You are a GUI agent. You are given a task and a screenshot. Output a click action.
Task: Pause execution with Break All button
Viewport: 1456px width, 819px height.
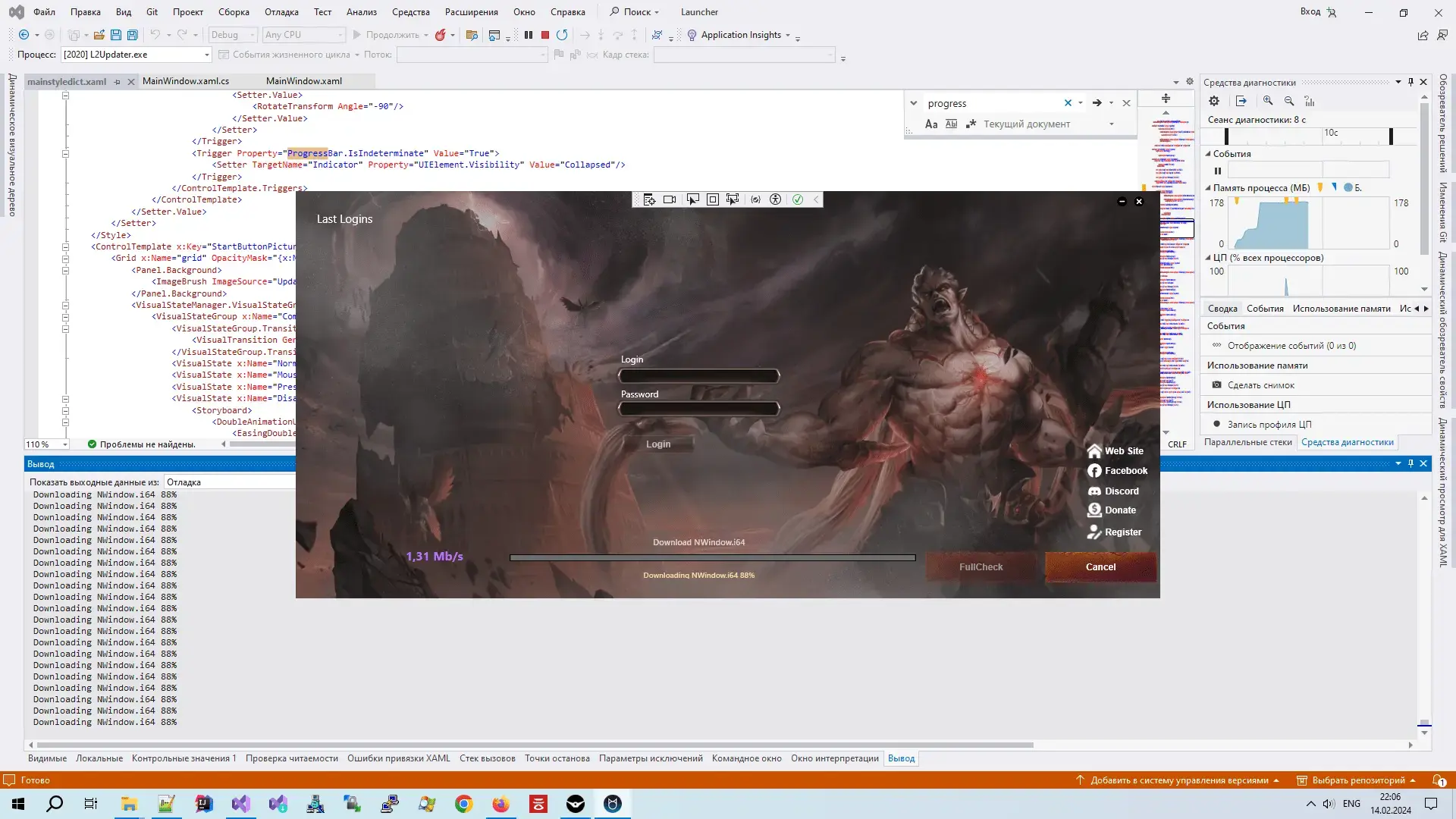(x=529, y=35)
